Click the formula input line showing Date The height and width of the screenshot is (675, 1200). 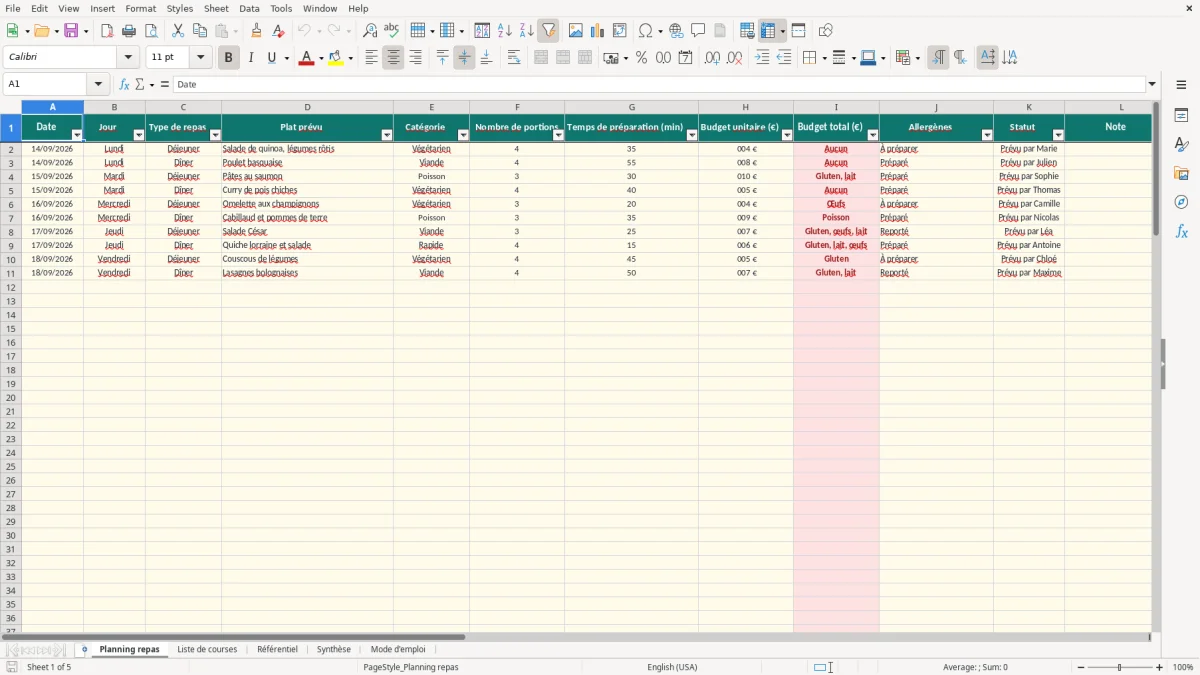point(659,85)
